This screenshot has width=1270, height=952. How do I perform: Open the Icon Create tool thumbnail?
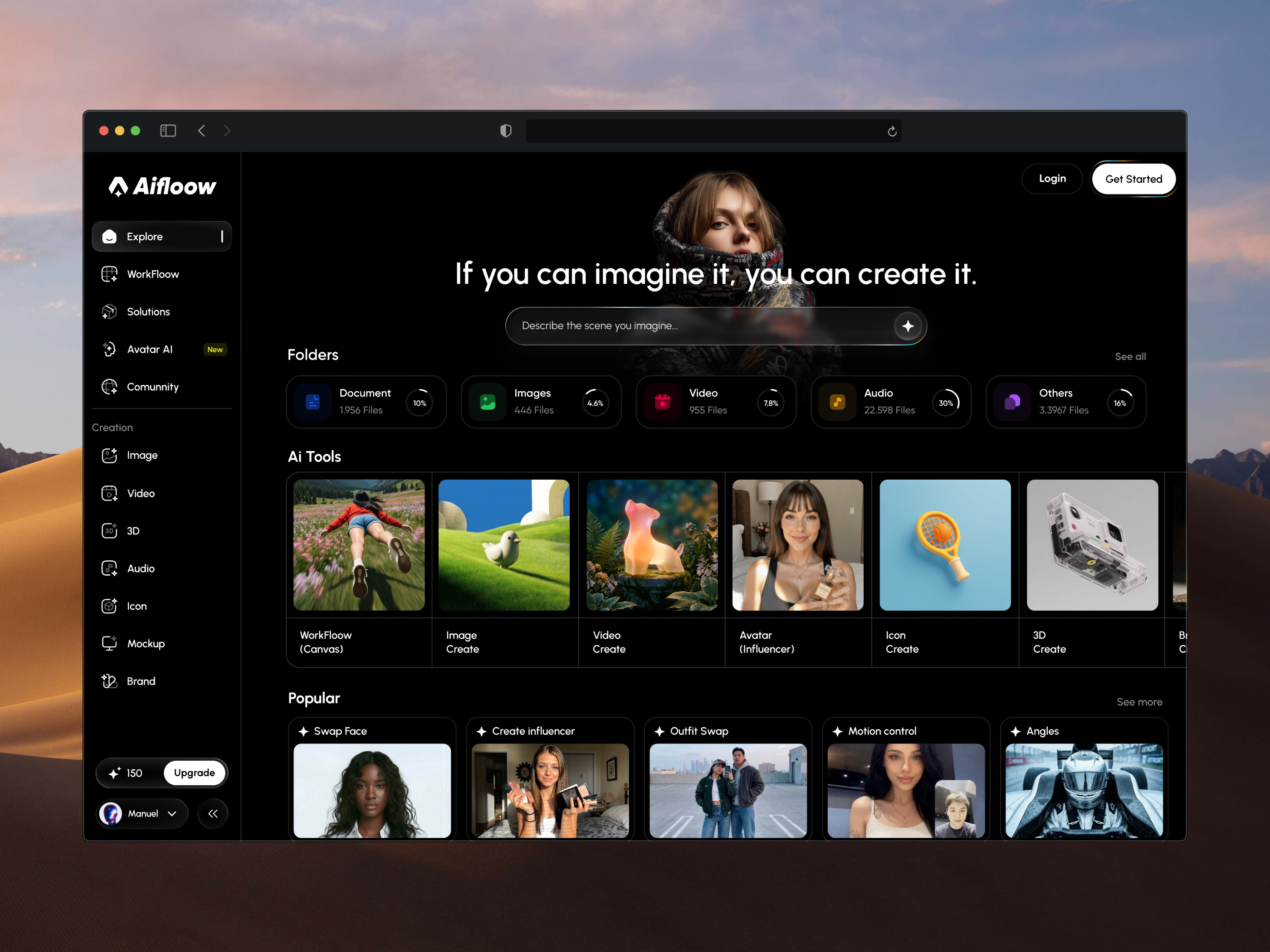point(945,545)
